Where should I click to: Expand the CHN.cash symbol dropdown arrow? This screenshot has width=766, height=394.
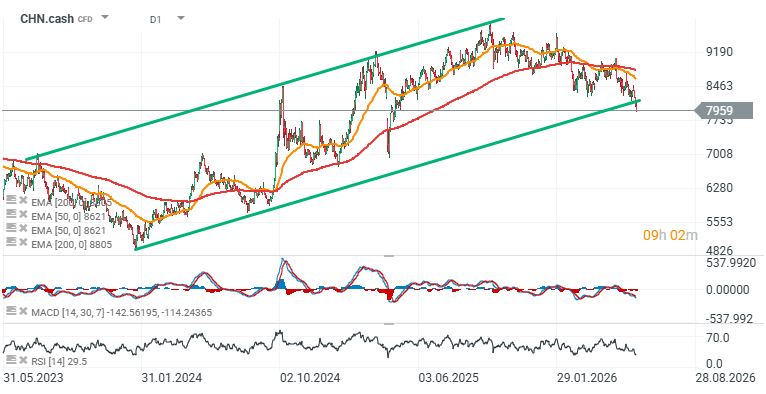coord(105,18)
